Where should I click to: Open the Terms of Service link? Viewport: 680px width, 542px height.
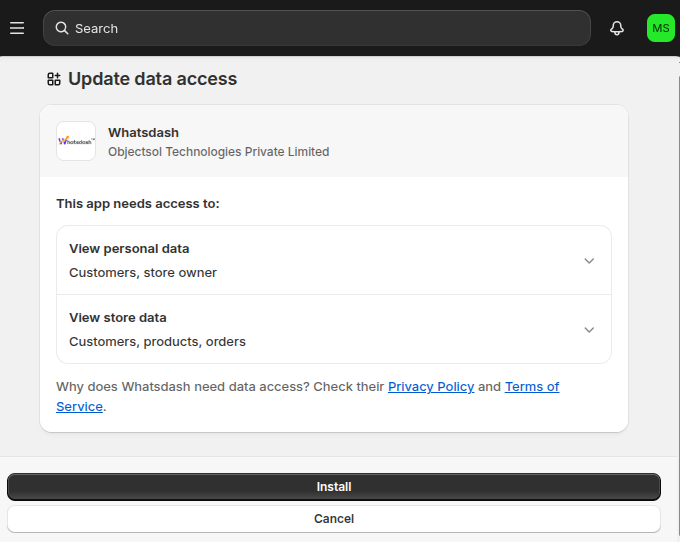click(x=532, y=387)
